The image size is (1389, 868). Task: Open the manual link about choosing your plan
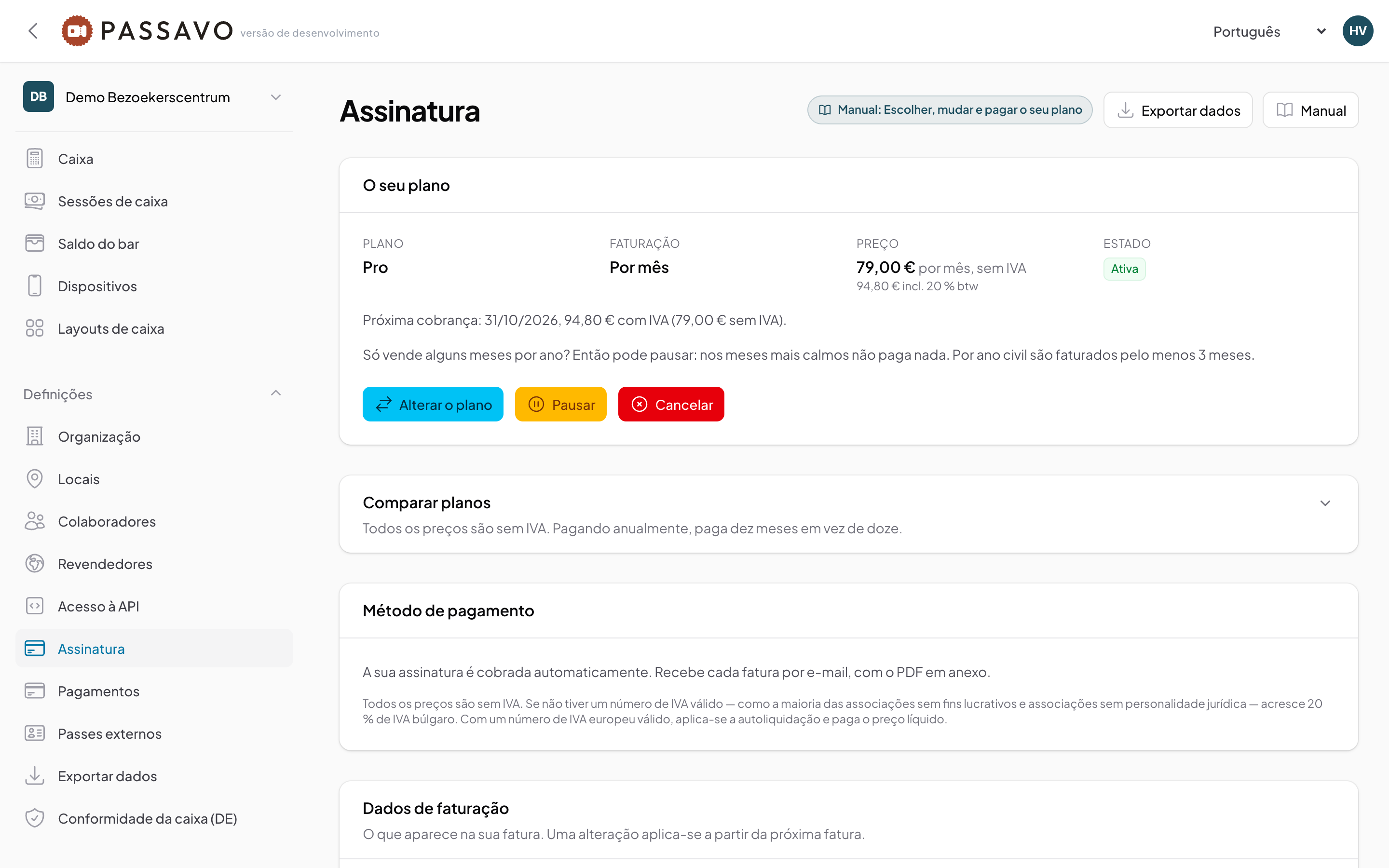pos(949,110)
